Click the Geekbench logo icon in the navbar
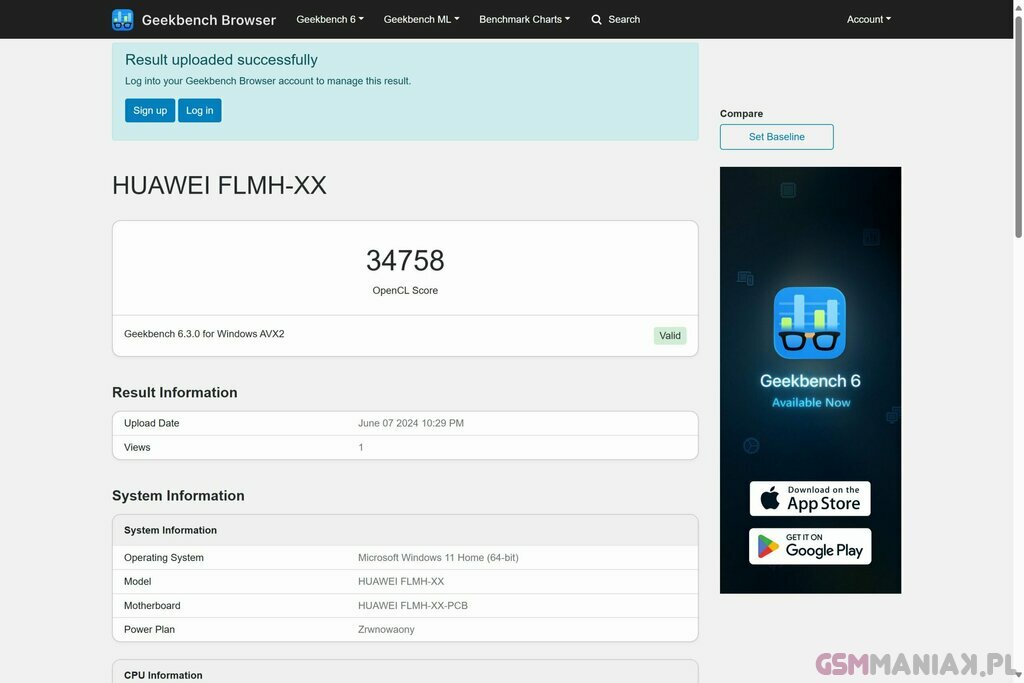1024x683 pixels. point(123,20)
